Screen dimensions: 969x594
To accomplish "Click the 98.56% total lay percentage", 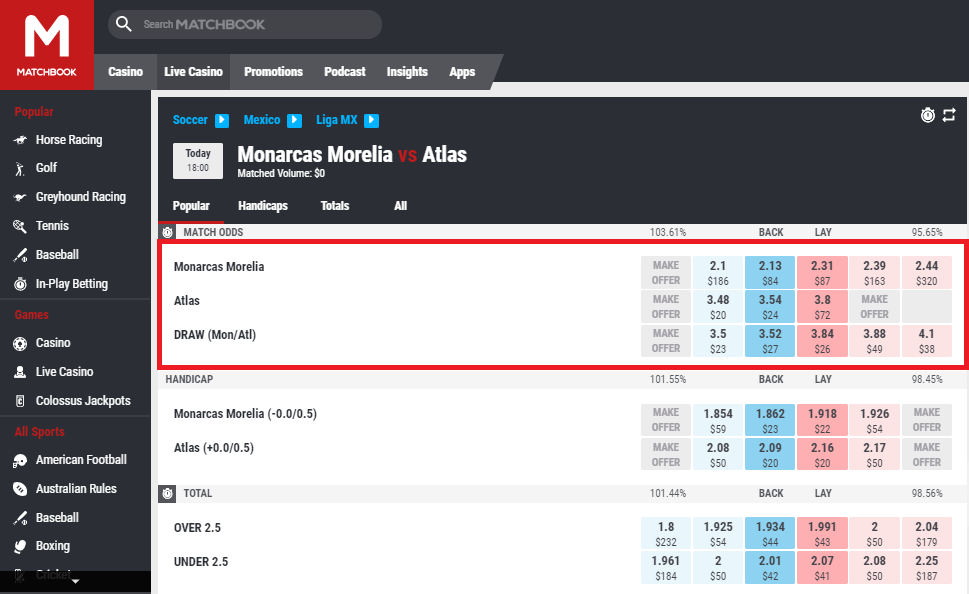I will (927, 493).
